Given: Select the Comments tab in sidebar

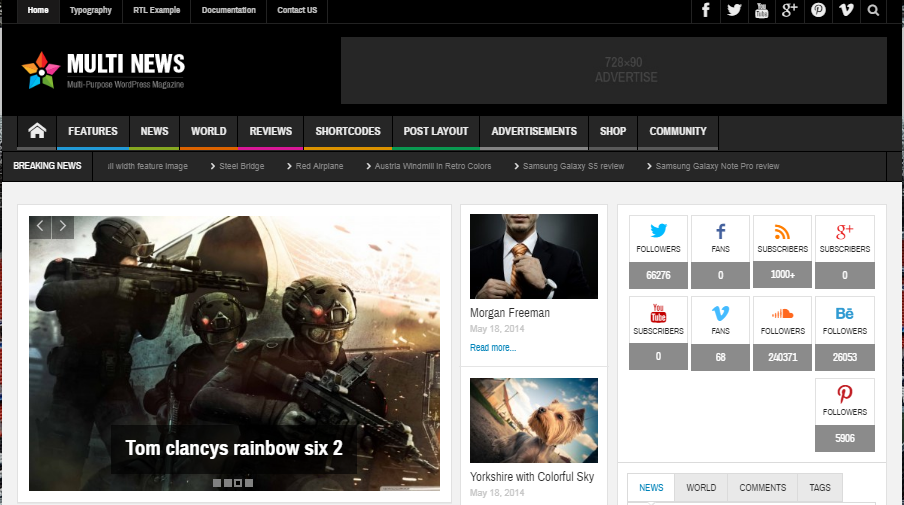Looking at the screenshot, I should [762, 488].
